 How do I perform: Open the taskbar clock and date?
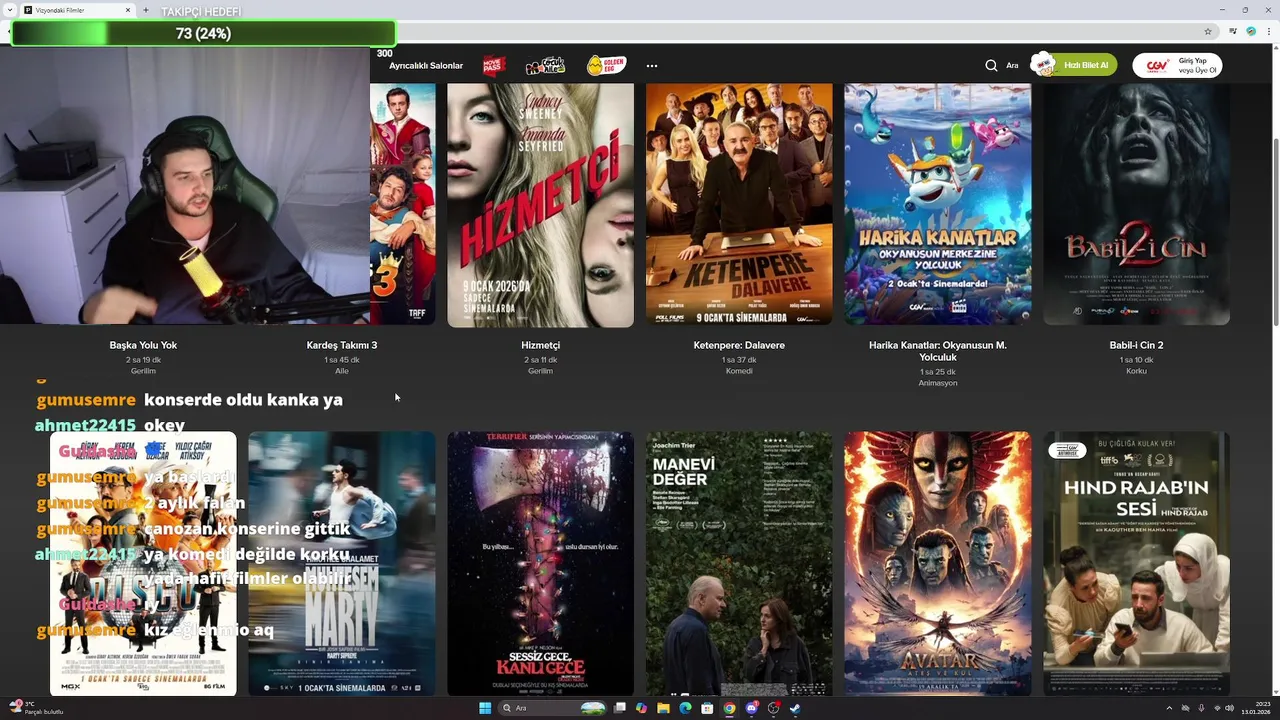click(x=1256, y=708)
